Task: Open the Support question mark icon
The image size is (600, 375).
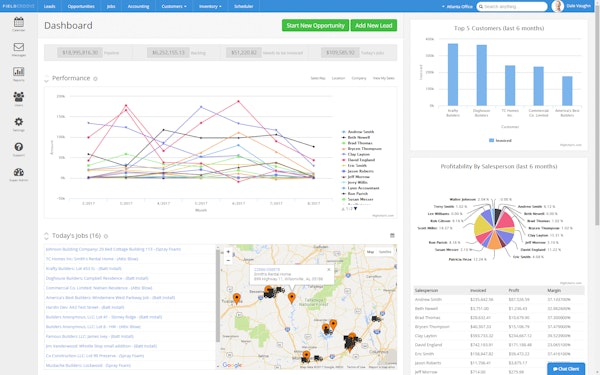Action: 18,147
